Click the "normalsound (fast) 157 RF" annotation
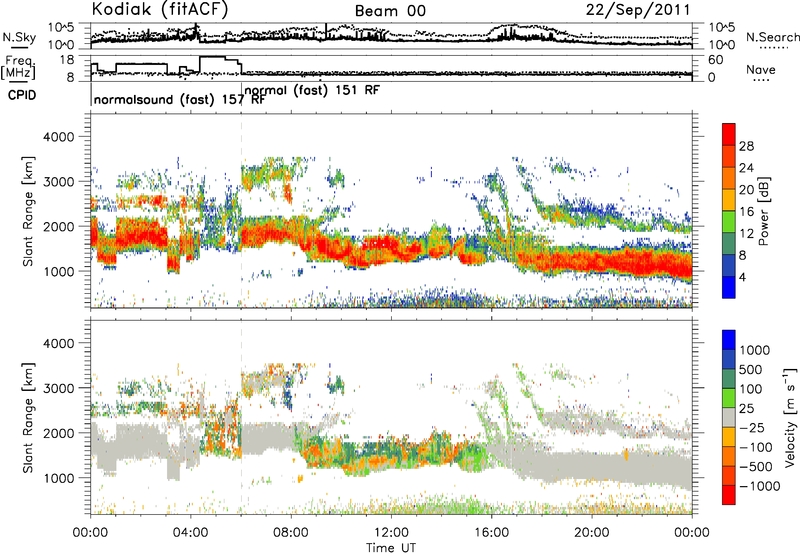800x554 pixels. [180, 99]
